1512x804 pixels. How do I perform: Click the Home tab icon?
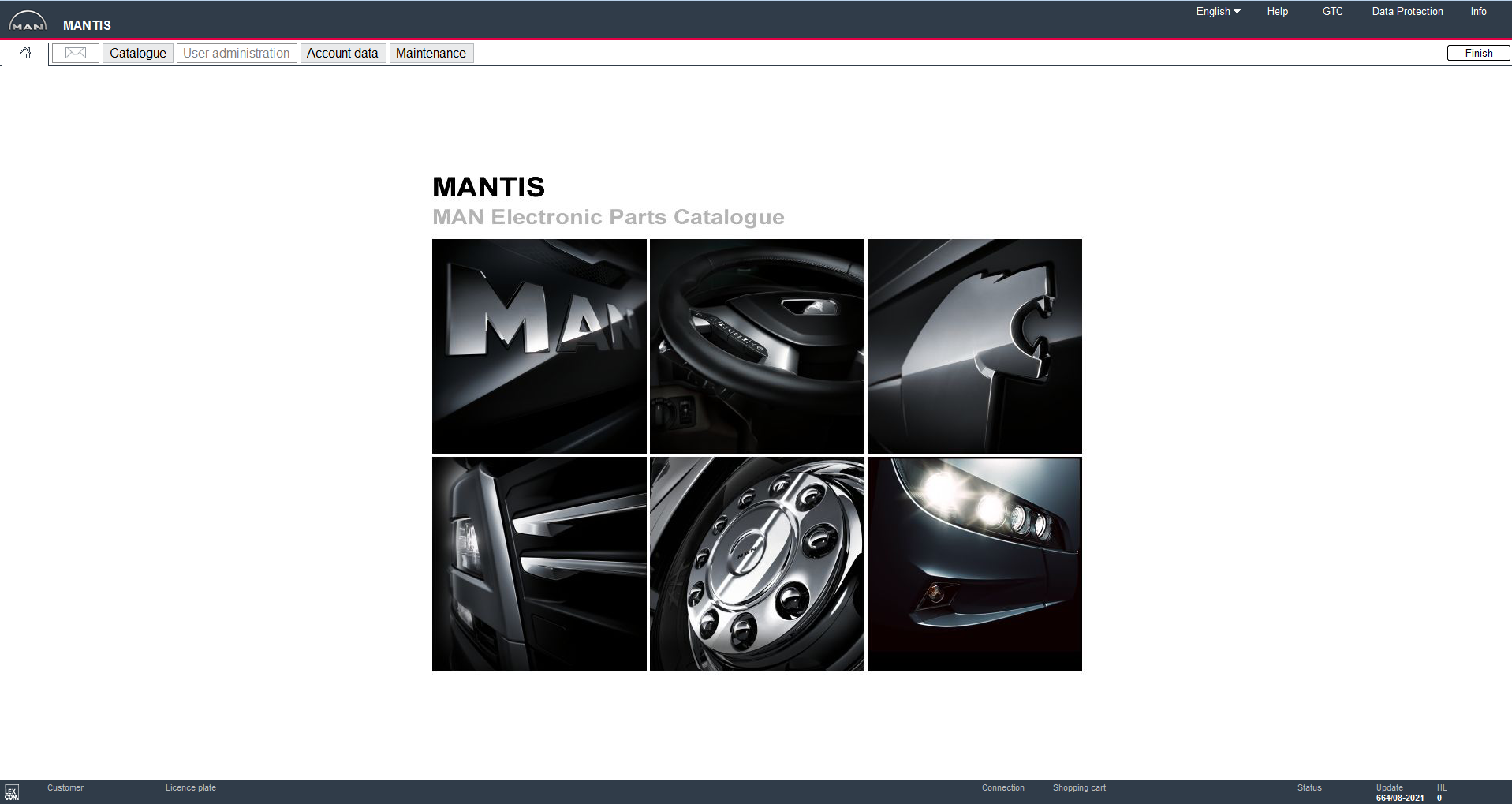click(x=24, y=53)
